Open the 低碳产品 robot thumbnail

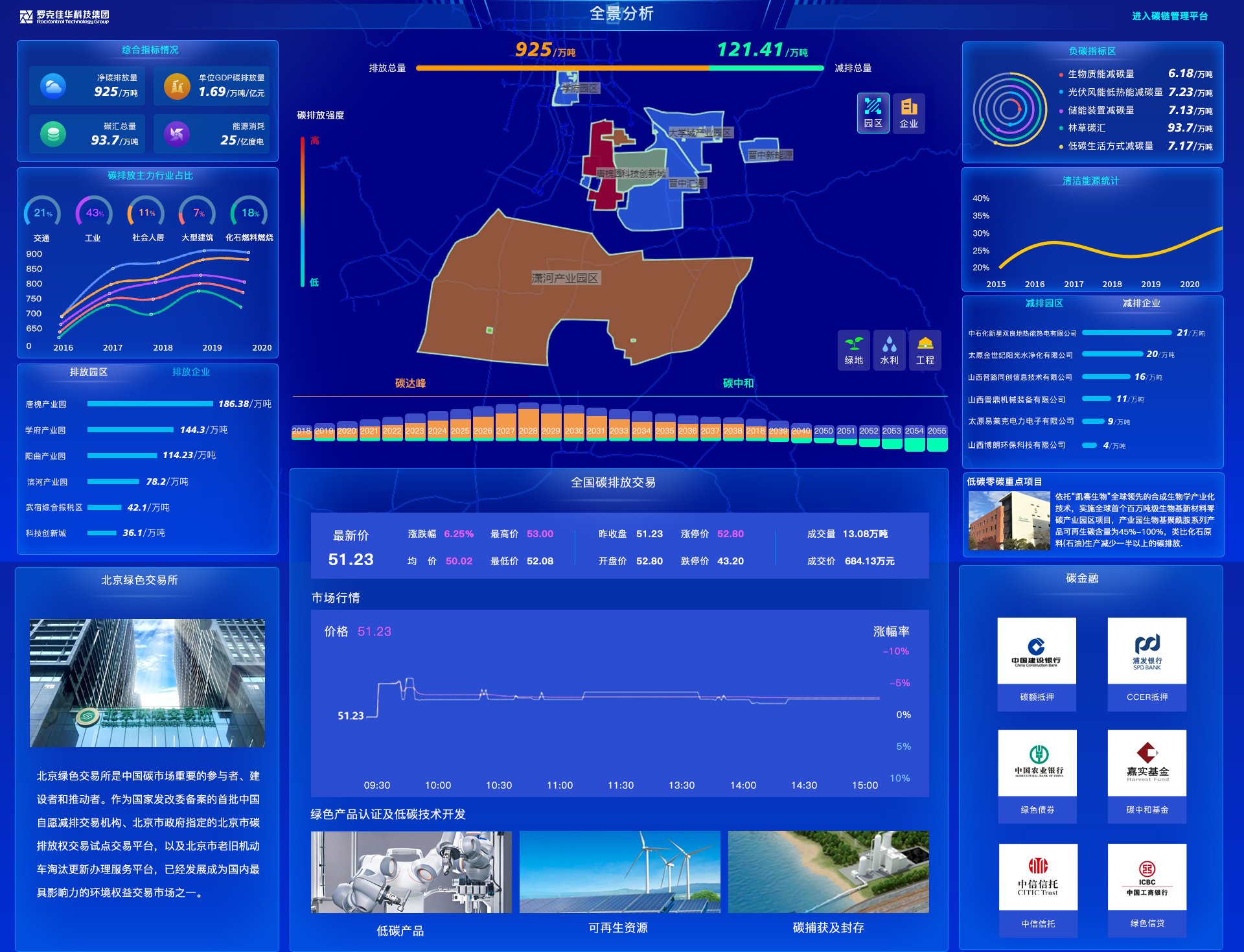[411, 872]
